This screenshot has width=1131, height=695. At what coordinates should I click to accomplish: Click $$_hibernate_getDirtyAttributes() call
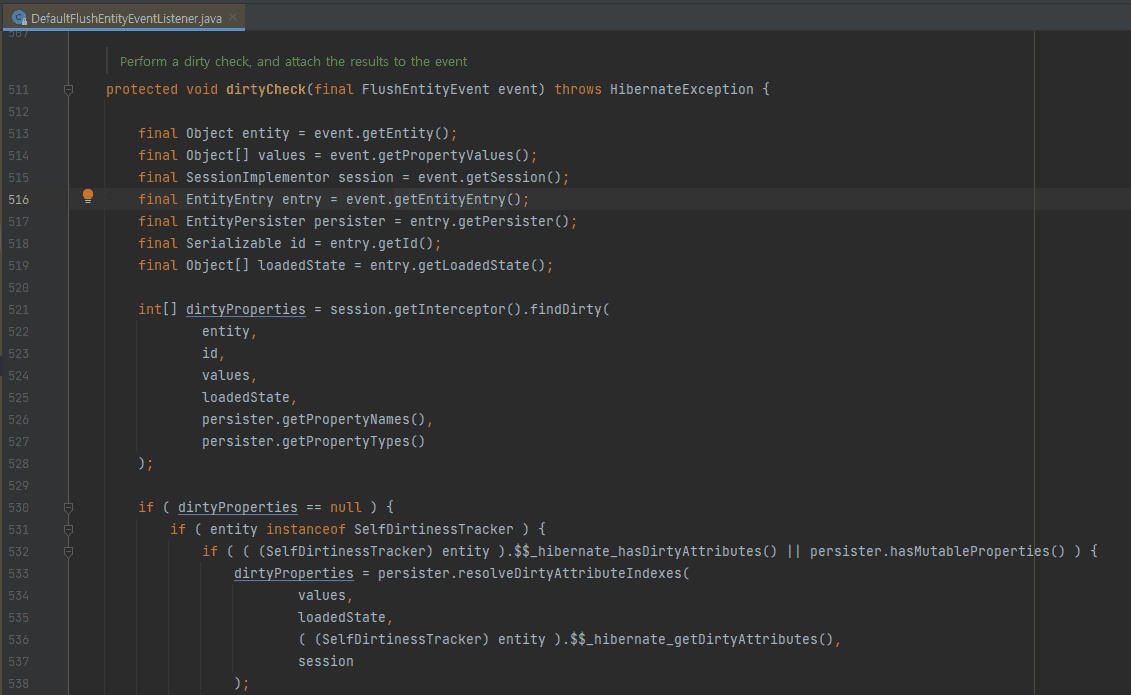(x=701, y=639)
